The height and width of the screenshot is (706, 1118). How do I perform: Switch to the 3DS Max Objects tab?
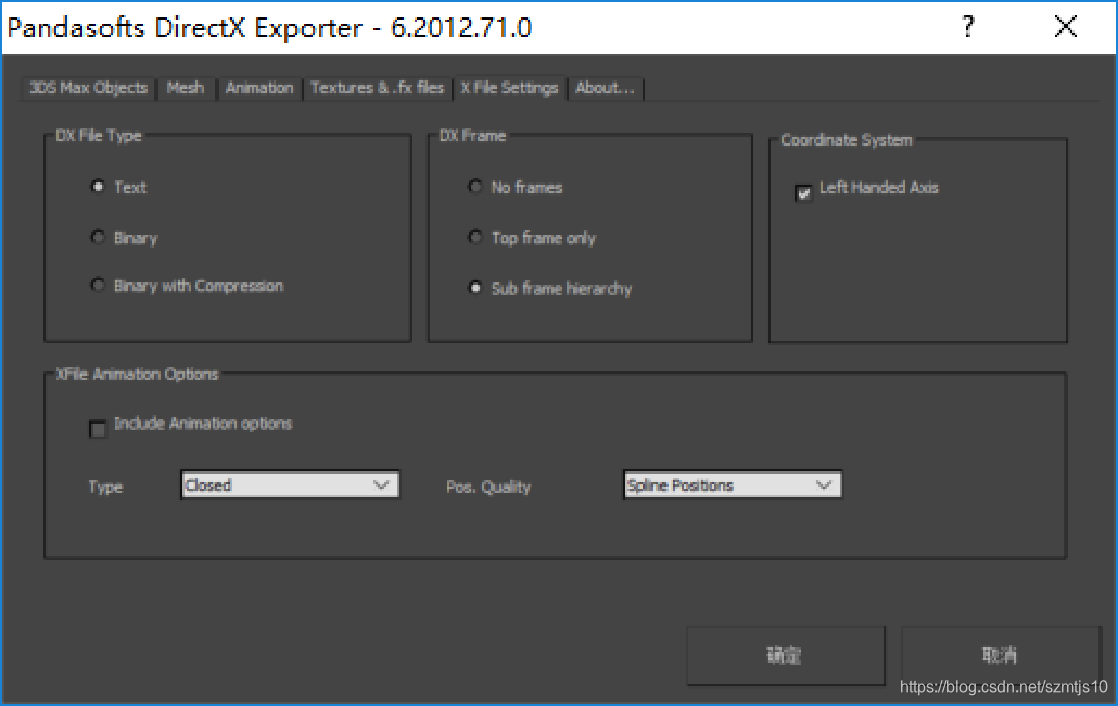tap(88, 88)
